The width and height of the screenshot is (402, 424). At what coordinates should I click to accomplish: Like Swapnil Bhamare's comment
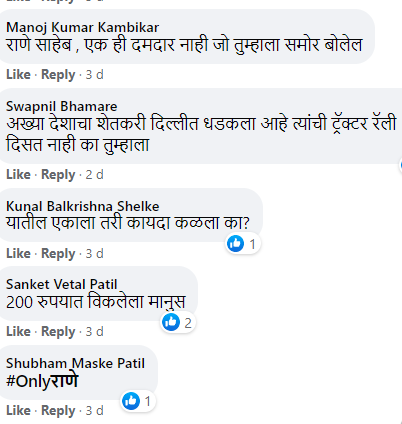18,175
